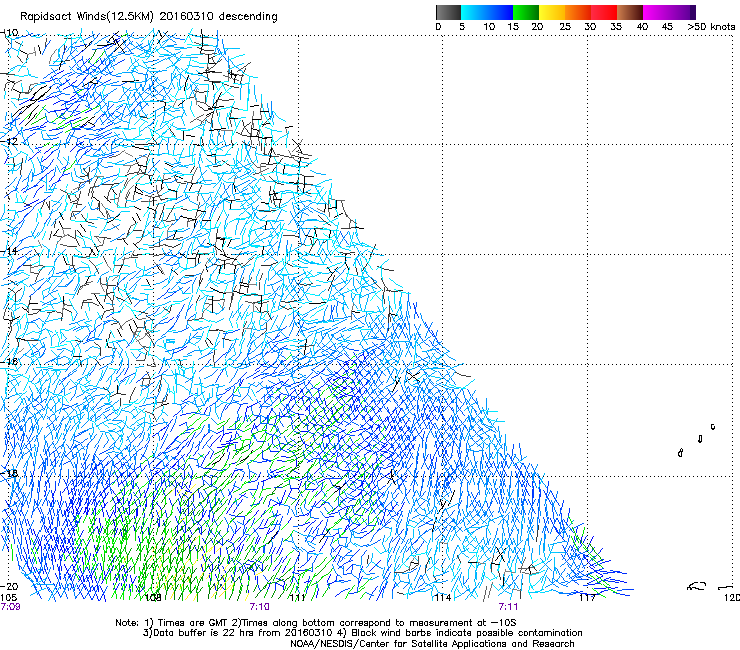Click the green 15-20 knots legend swatch

(x=525, y=12)
